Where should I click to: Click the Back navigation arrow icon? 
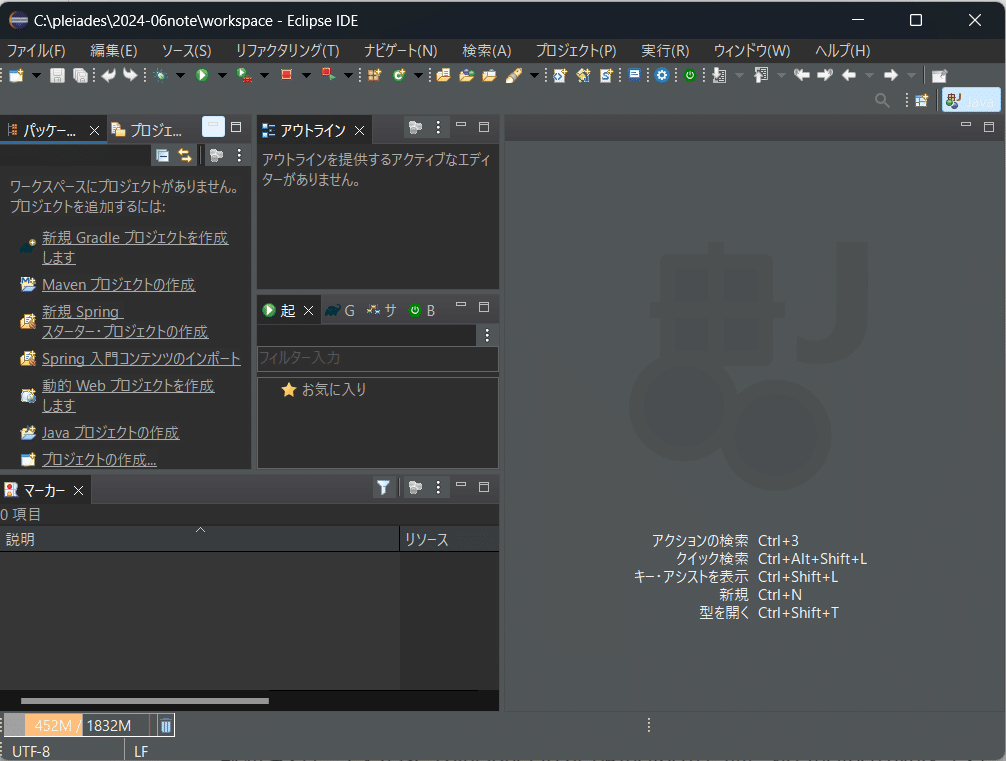[849, 76]
